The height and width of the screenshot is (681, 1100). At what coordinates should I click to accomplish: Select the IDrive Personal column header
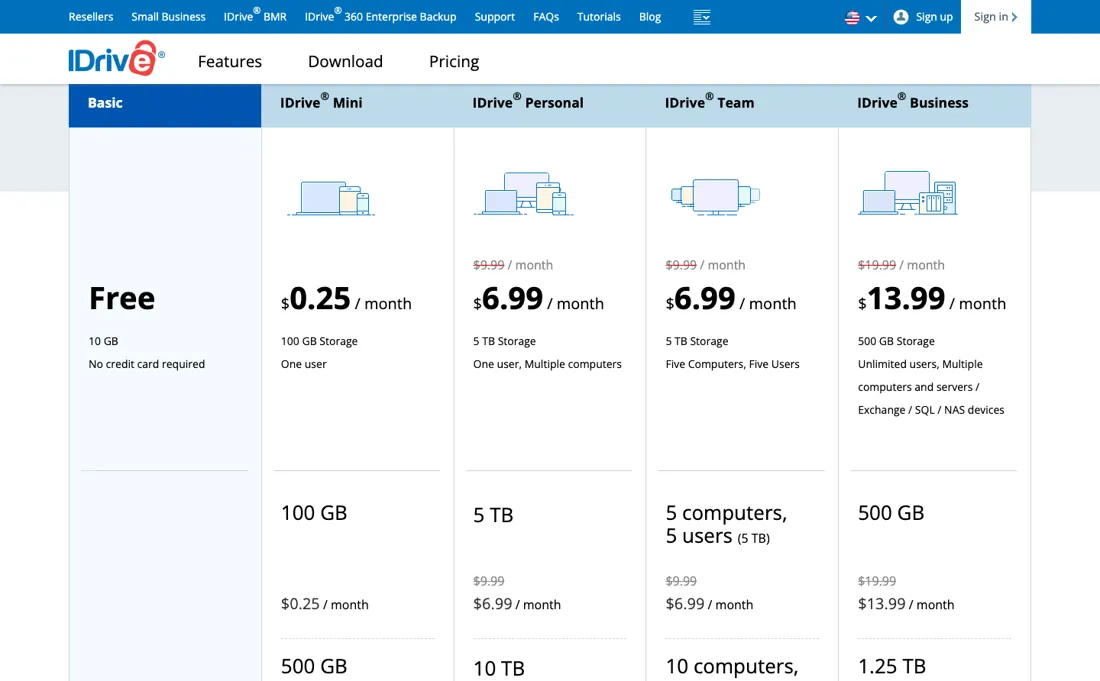[x=549, y=105]
